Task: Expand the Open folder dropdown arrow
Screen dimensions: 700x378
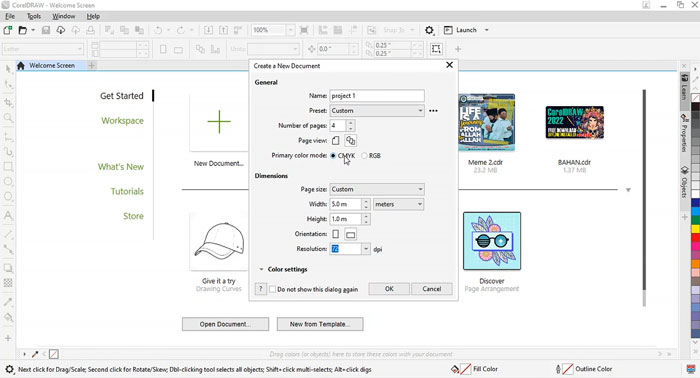Action: coord(33,30)
